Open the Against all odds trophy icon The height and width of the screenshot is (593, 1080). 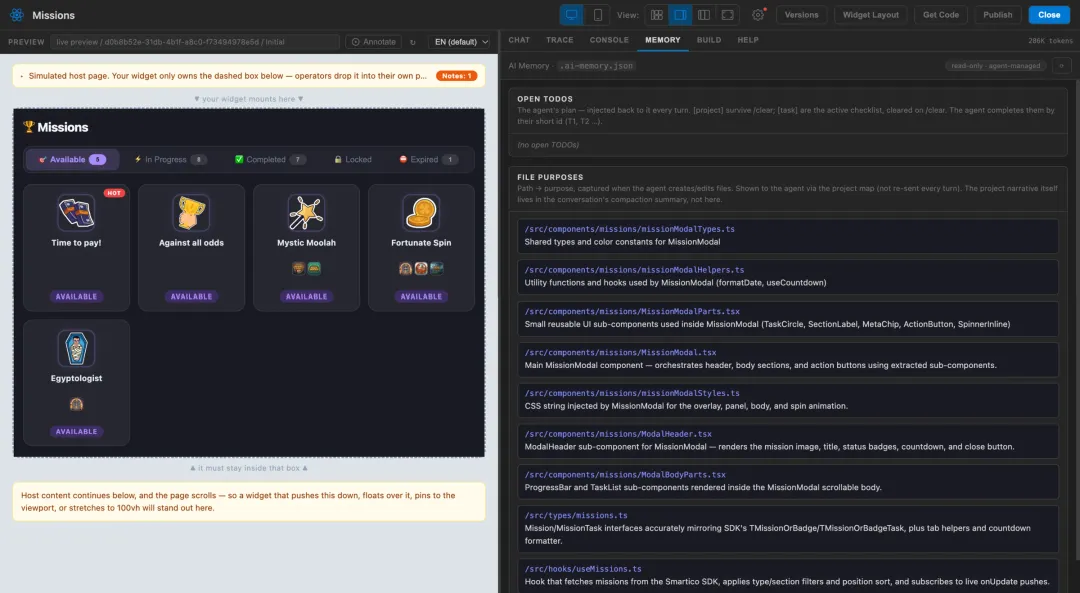pos(191,212)
